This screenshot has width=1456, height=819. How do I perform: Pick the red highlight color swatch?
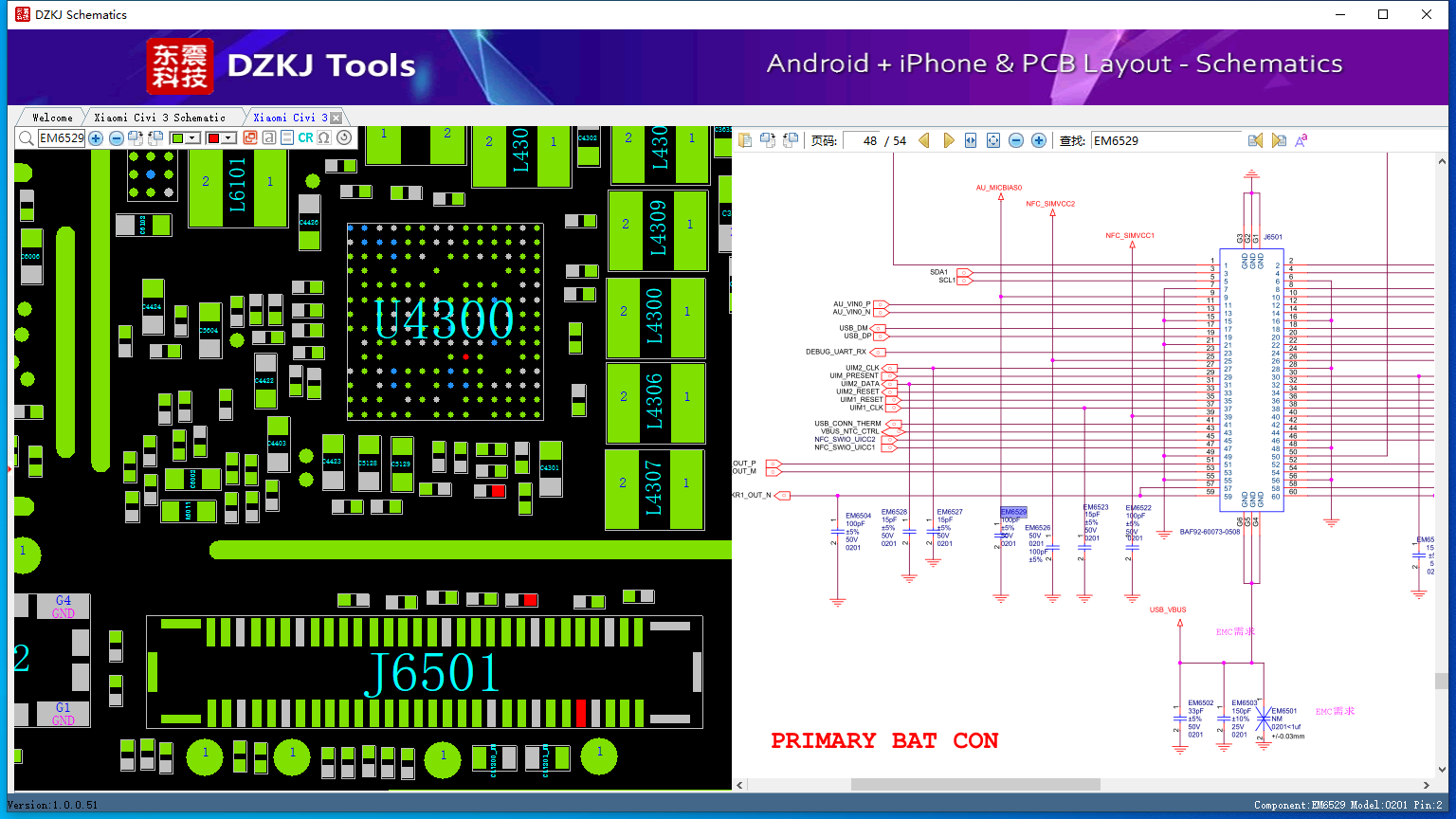[x=213, y=138]
